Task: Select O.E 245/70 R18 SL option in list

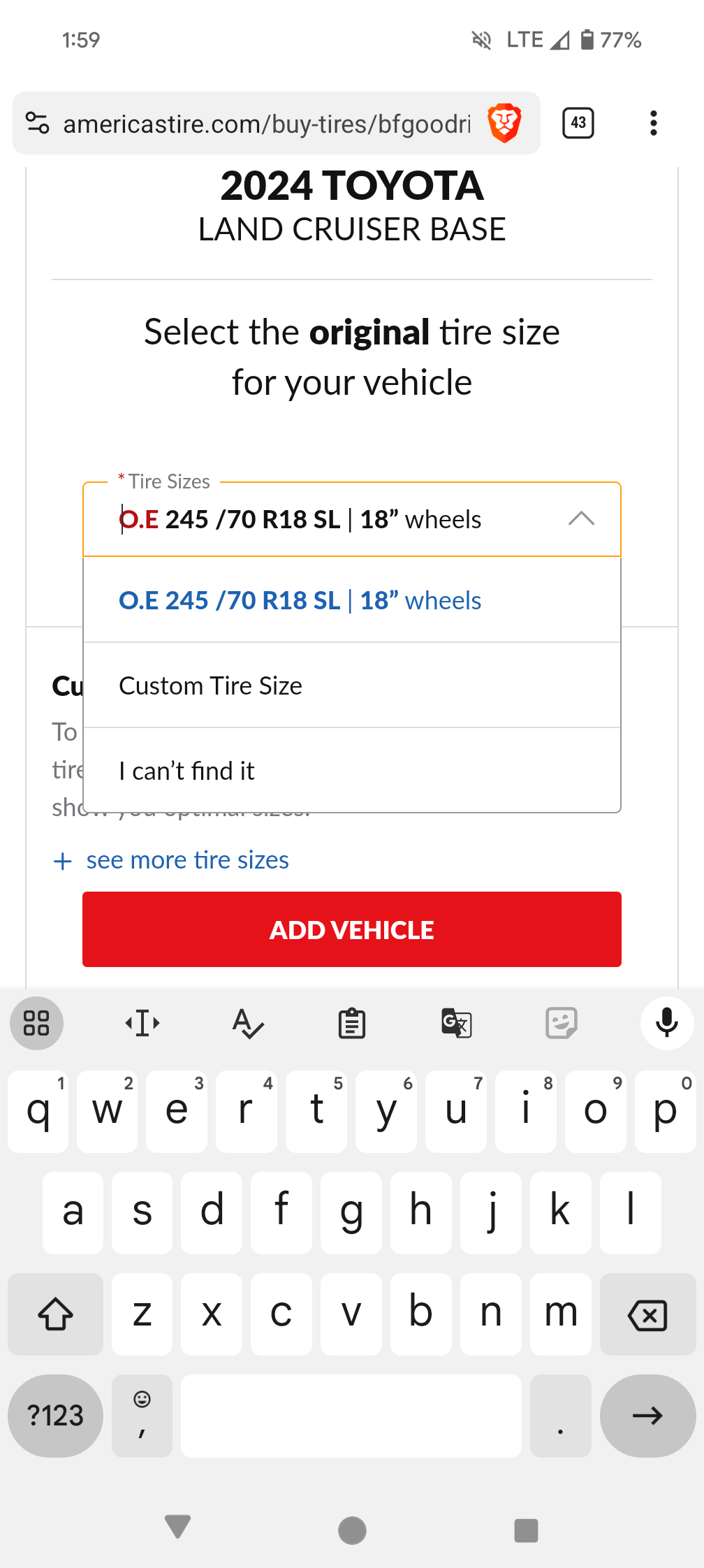Action: coord(352,600)
